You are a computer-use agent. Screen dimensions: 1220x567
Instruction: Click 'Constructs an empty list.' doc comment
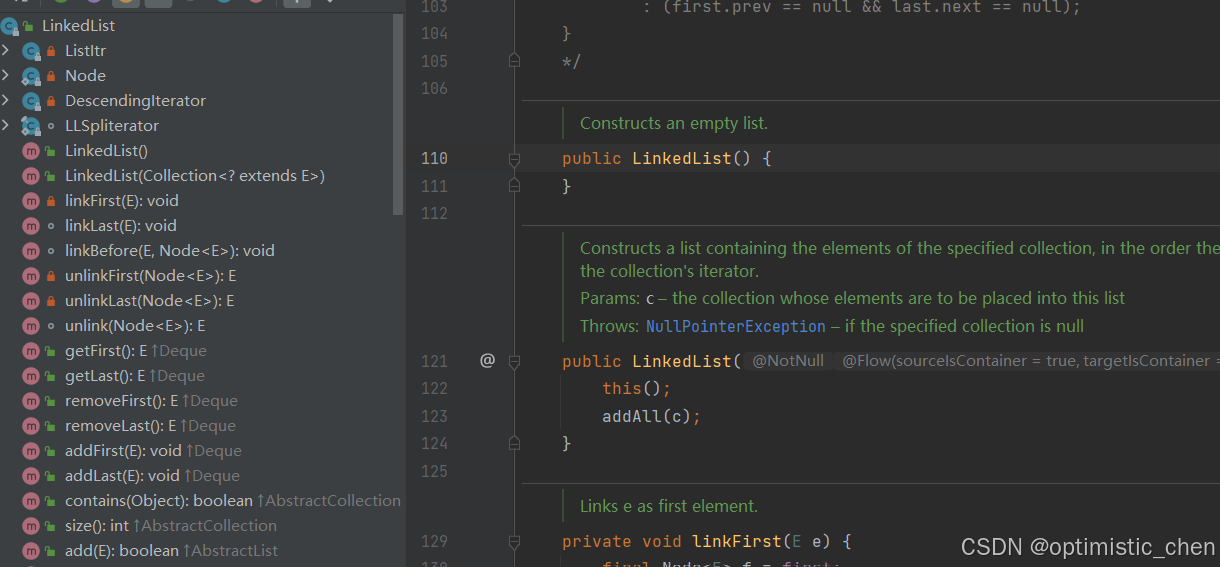[x=674, y=124]
